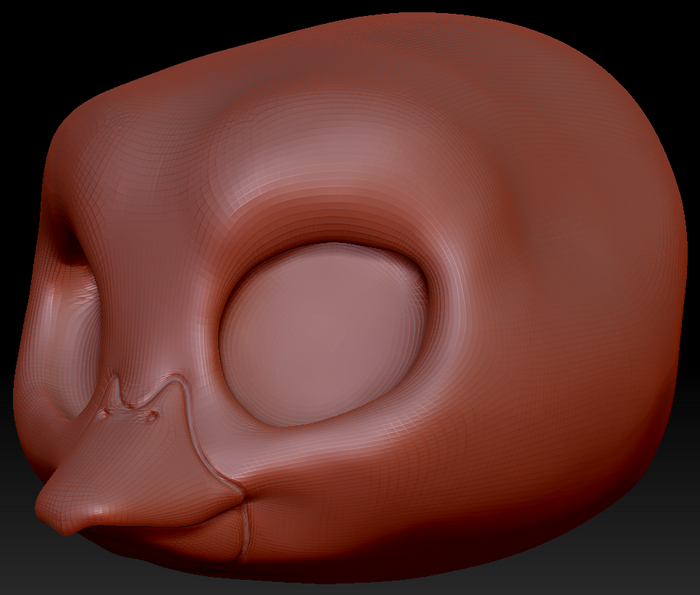Click the eyeball inside the model's eye socket
The height and width of the screenshot is (595, 700).
[x=323, y=334]
